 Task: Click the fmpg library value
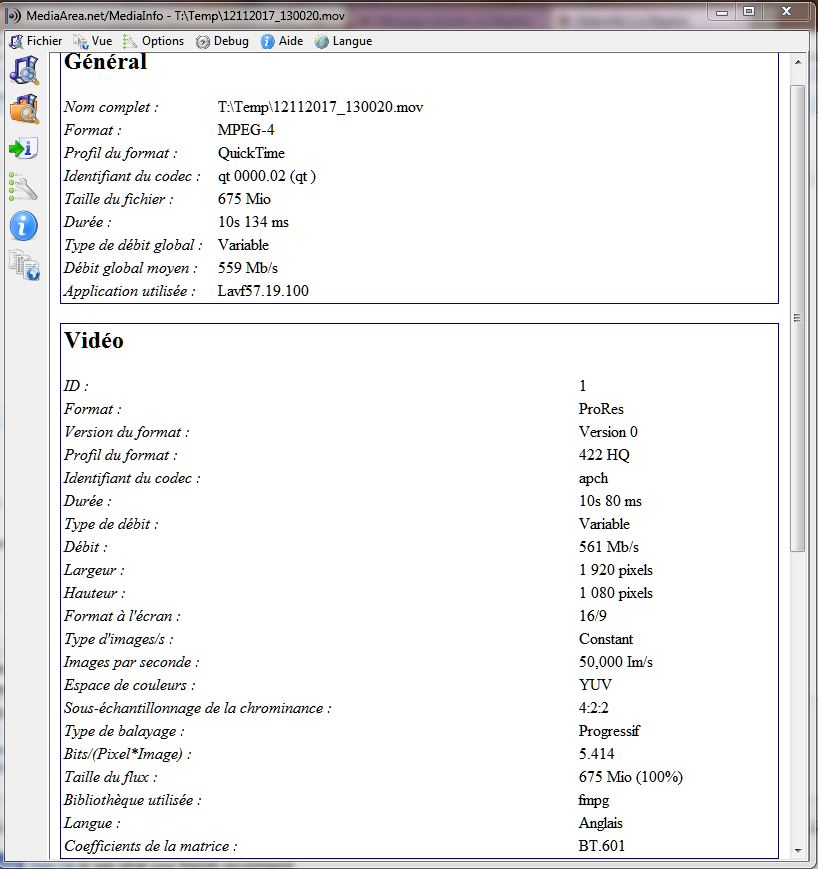pyautogui.click(x=594, y=800)
